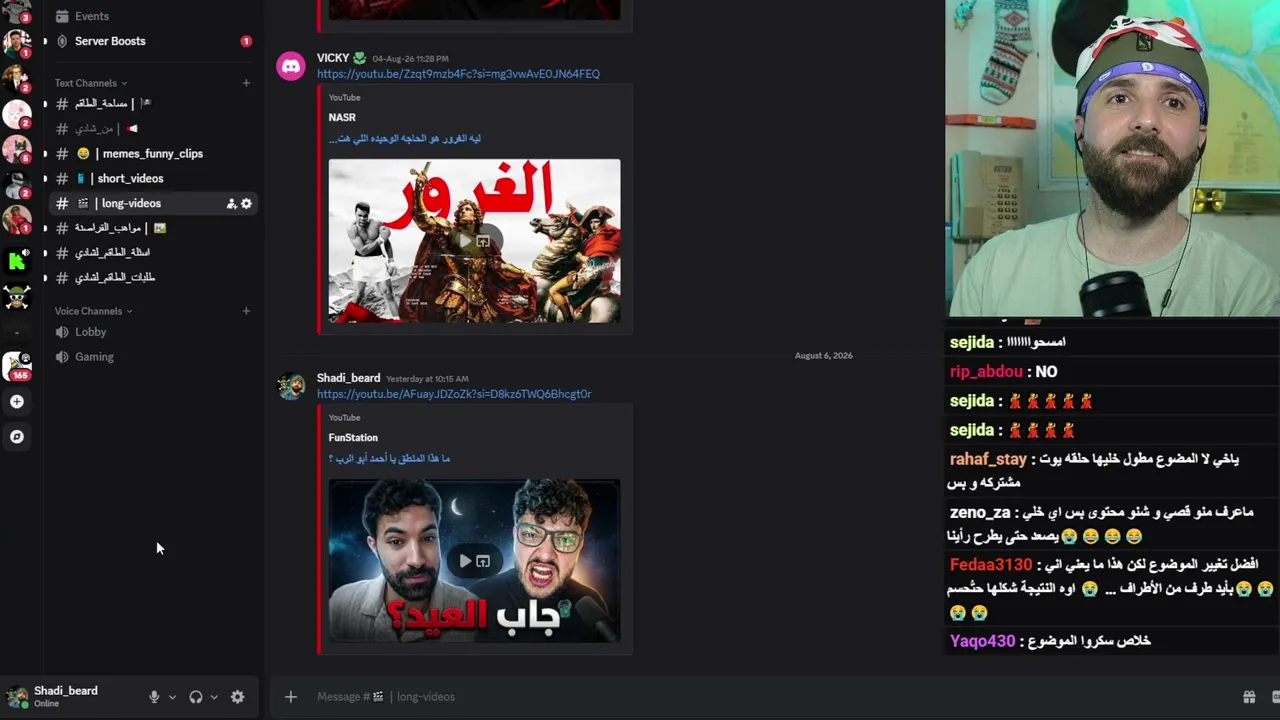Open long-videos channel settings gear

(246, 204)
